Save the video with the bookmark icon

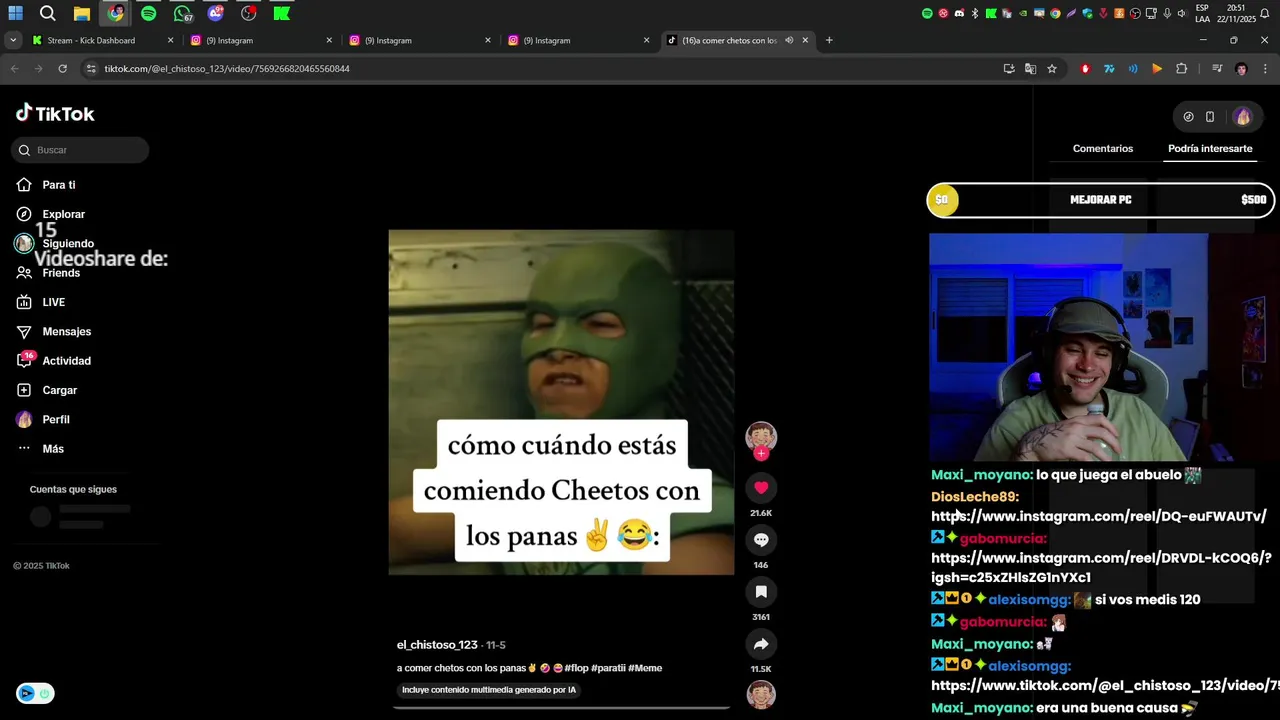[x=761, y=592]
